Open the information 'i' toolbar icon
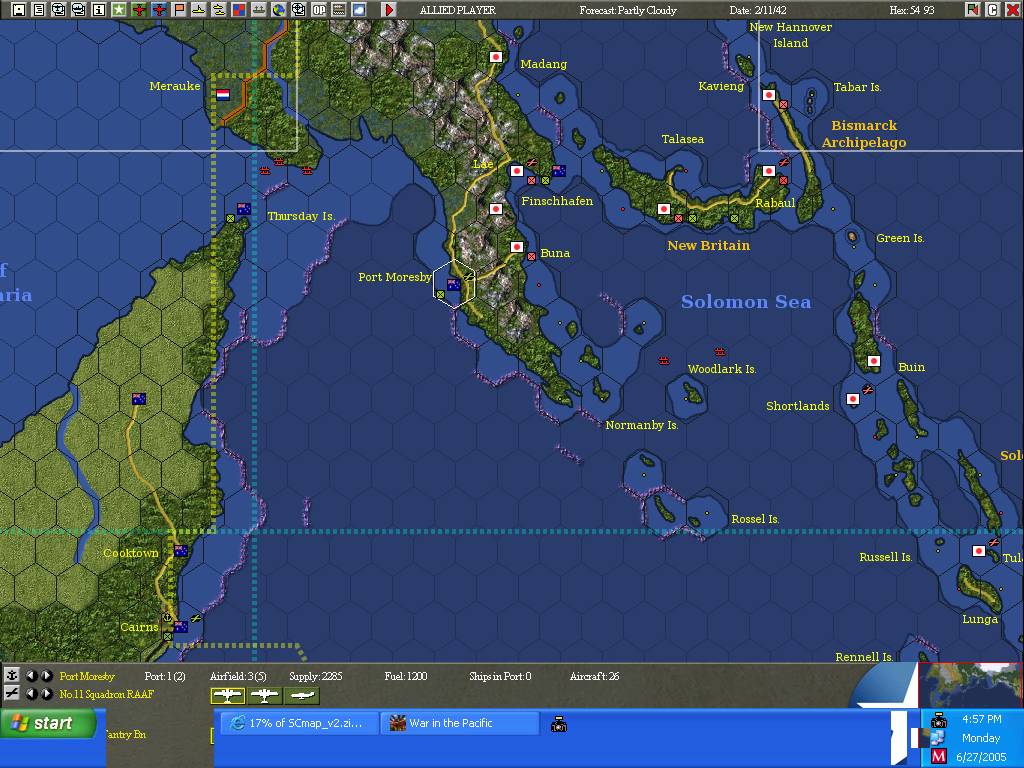Image resolution: width=1024 pixels, height=768 pixels. point(99,9)
